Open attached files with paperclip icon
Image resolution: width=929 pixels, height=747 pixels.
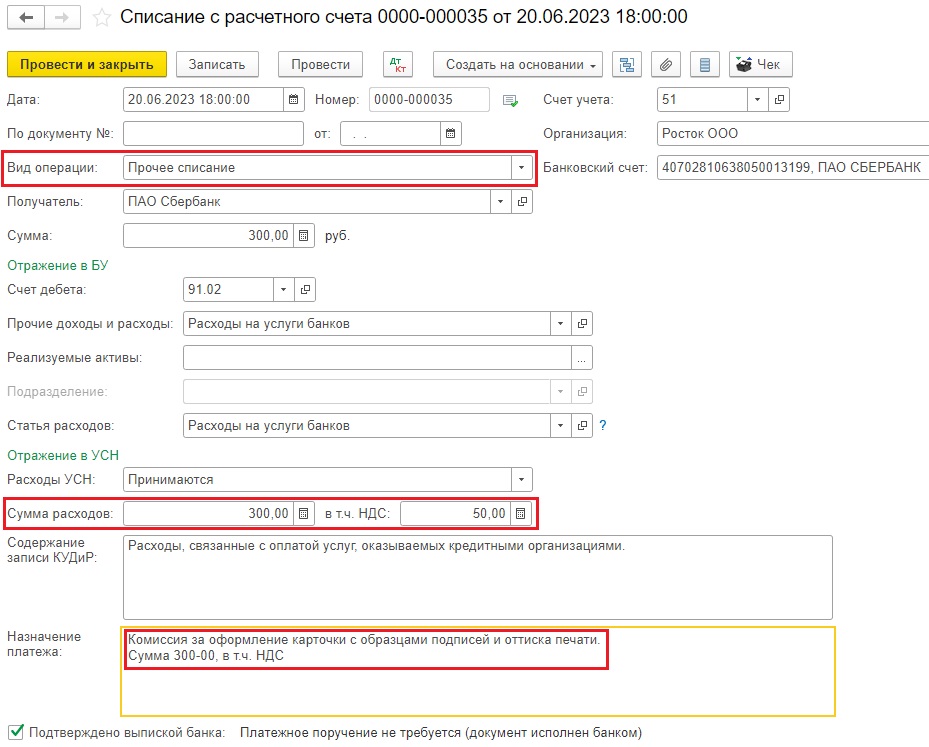666,65
